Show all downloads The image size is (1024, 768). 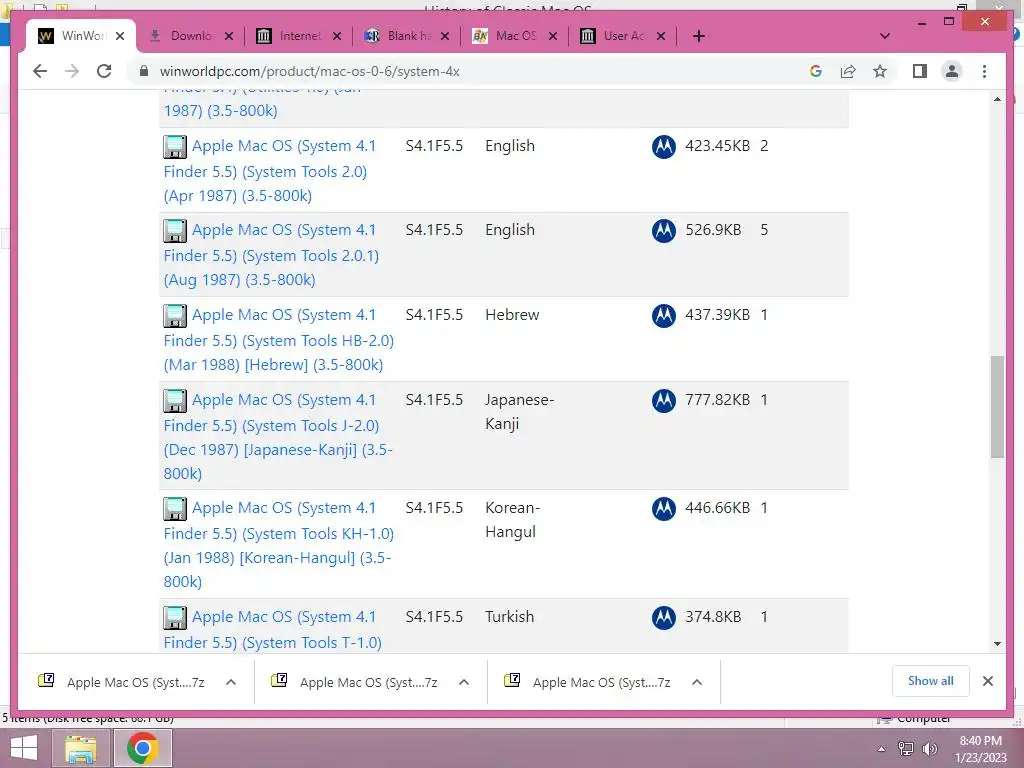click(930, 681)
